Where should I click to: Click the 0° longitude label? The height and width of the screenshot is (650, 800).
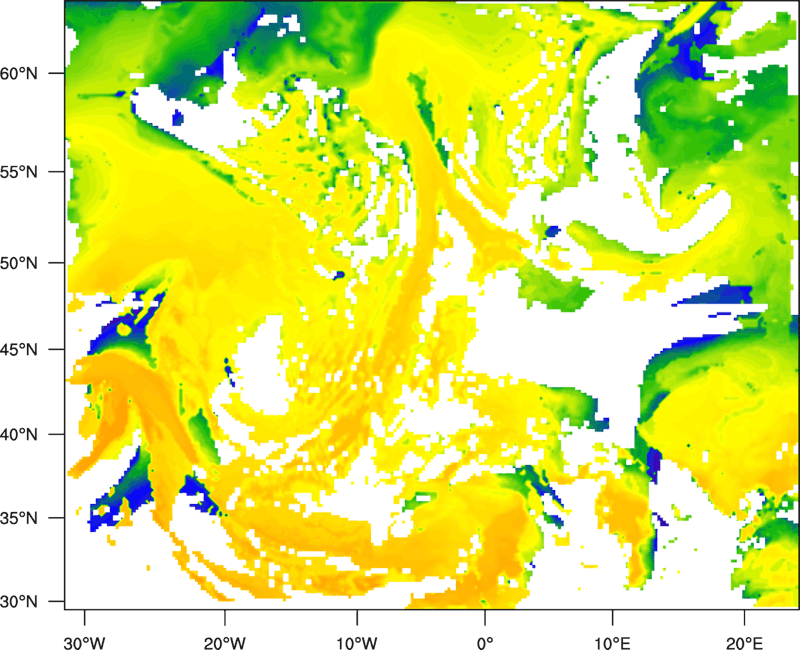coord(485,642)
